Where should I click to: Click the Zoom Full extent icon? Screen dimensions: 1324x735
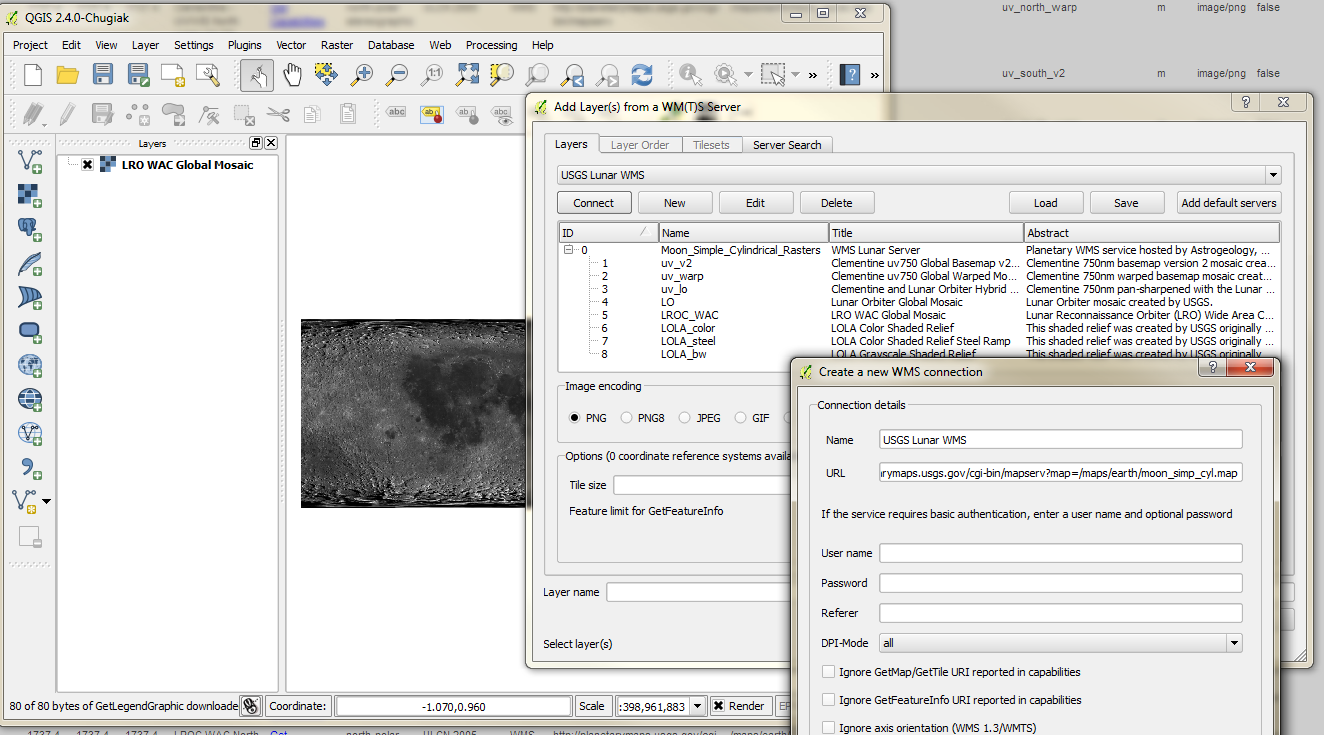click(468, 74)
